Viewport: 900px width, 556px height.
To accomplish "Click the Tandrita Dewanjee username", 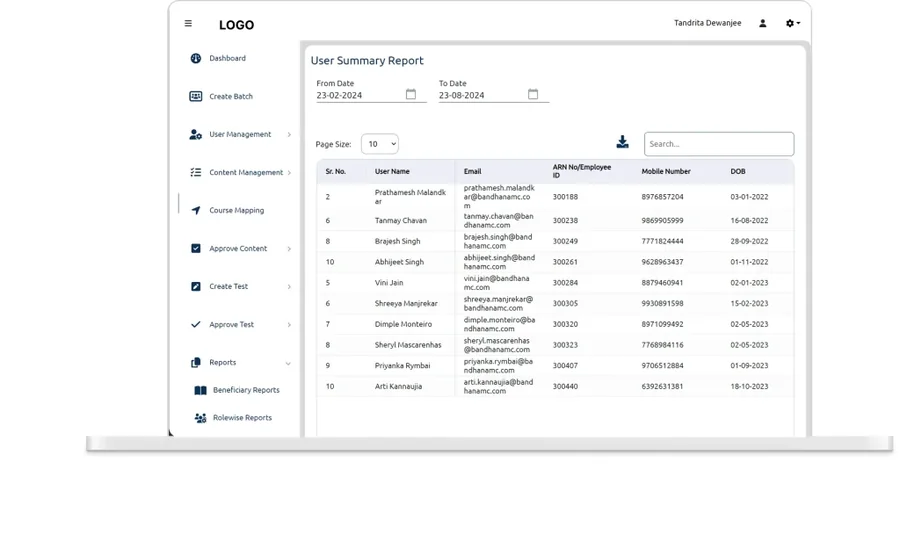I will point(708,23).
